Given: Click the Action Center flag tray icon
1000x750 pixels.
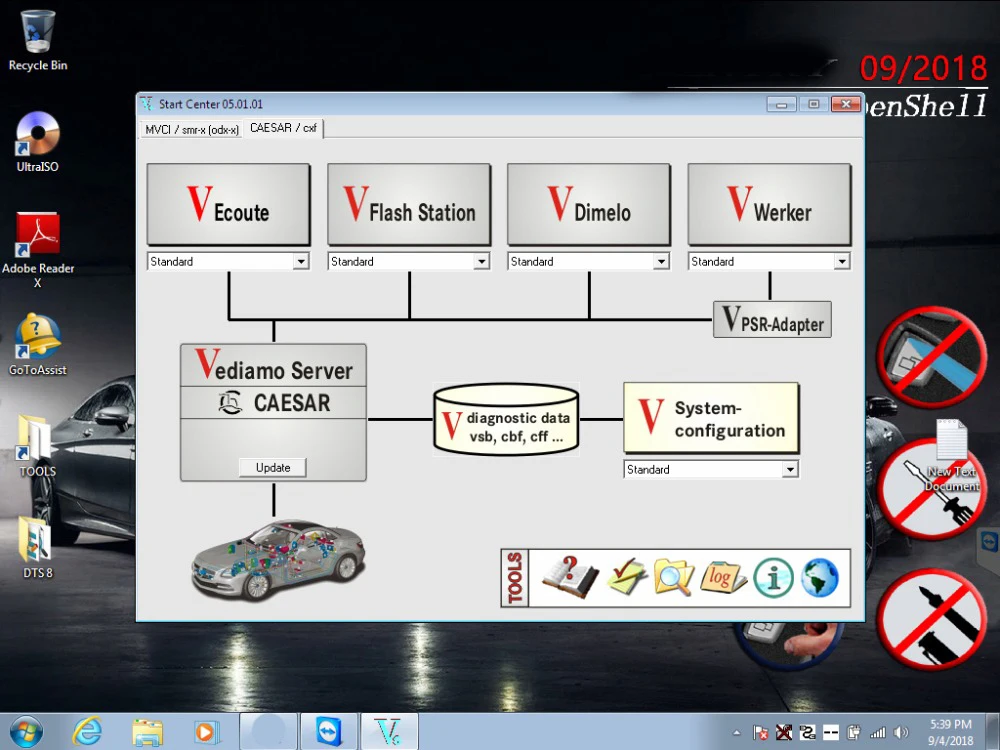Looking at the screenshot, I should (x=760, y=733).
